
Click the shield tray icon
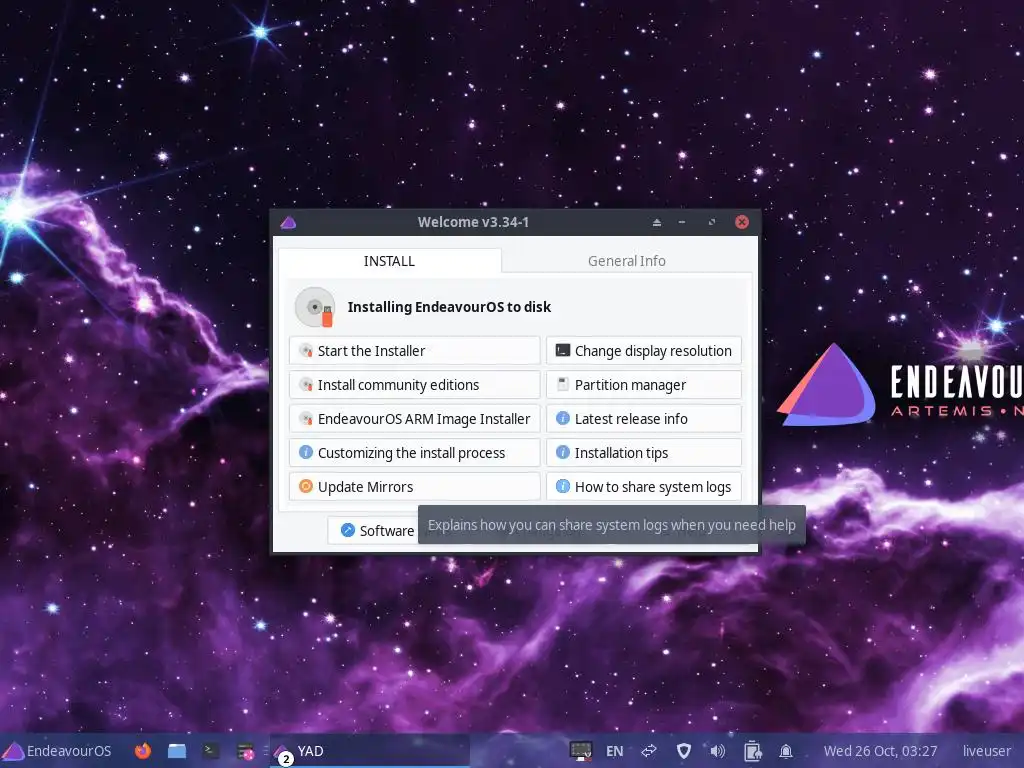click(684, 751)
